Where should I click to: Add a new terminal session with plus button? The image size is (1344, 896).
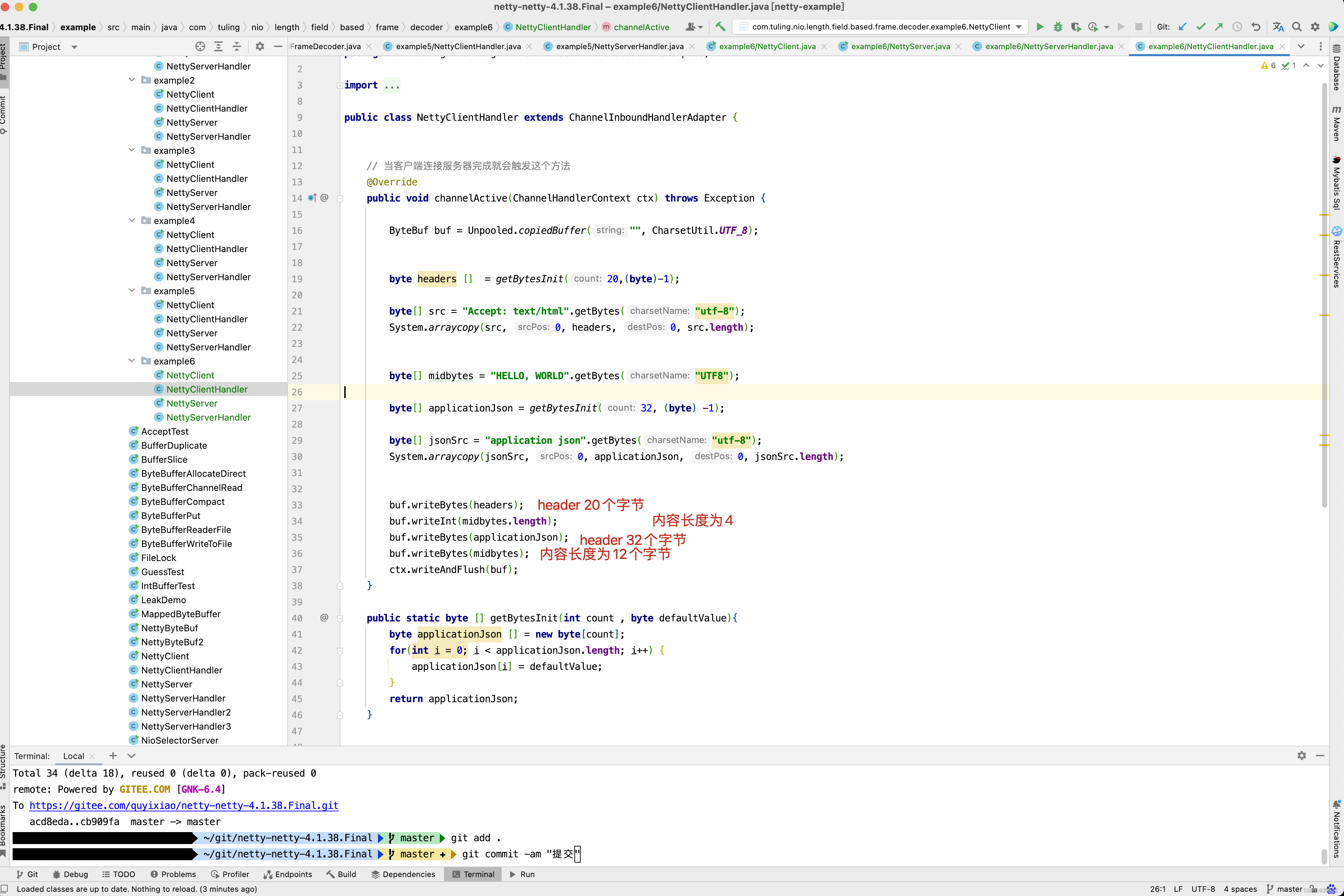[x=113, y=756]
